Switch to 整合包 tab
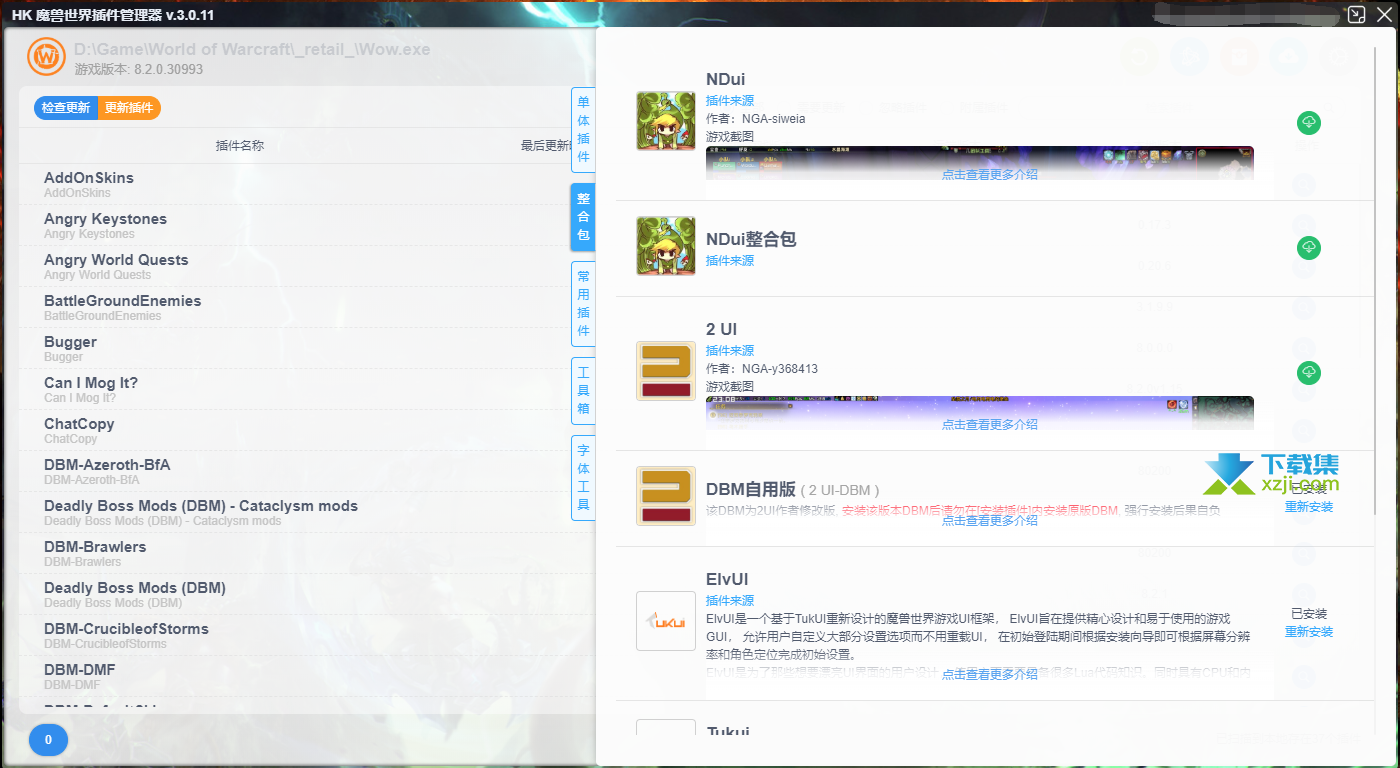Viewport: 1400px width, 768px height. point(583,217)
